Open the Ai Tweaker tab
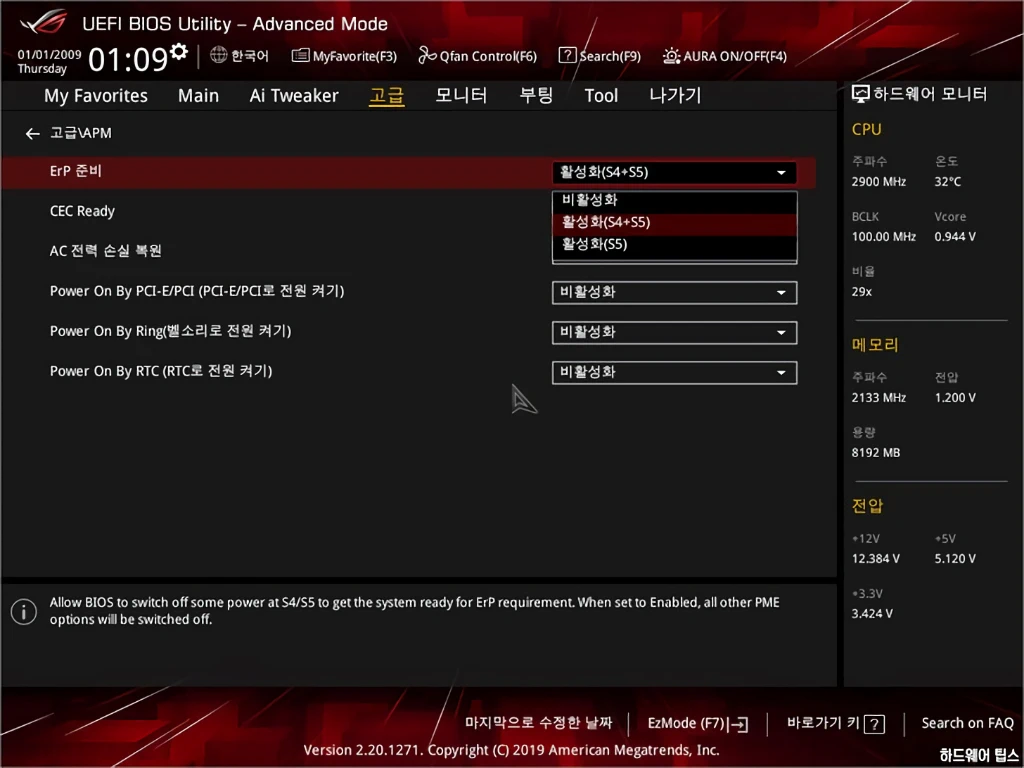Screen dimensions: 1024x768 click(x=294, y=96)
